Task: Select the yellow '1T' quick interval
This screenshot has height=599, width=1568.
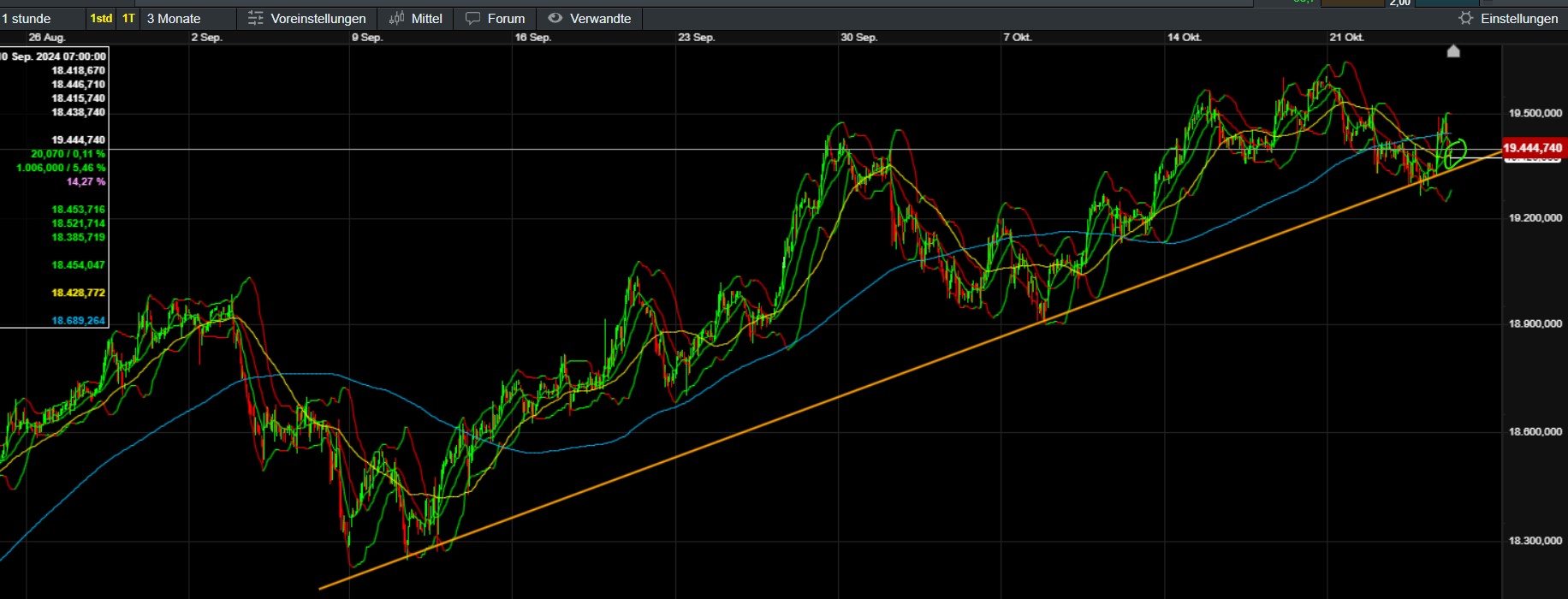Action: coord(128,18)
